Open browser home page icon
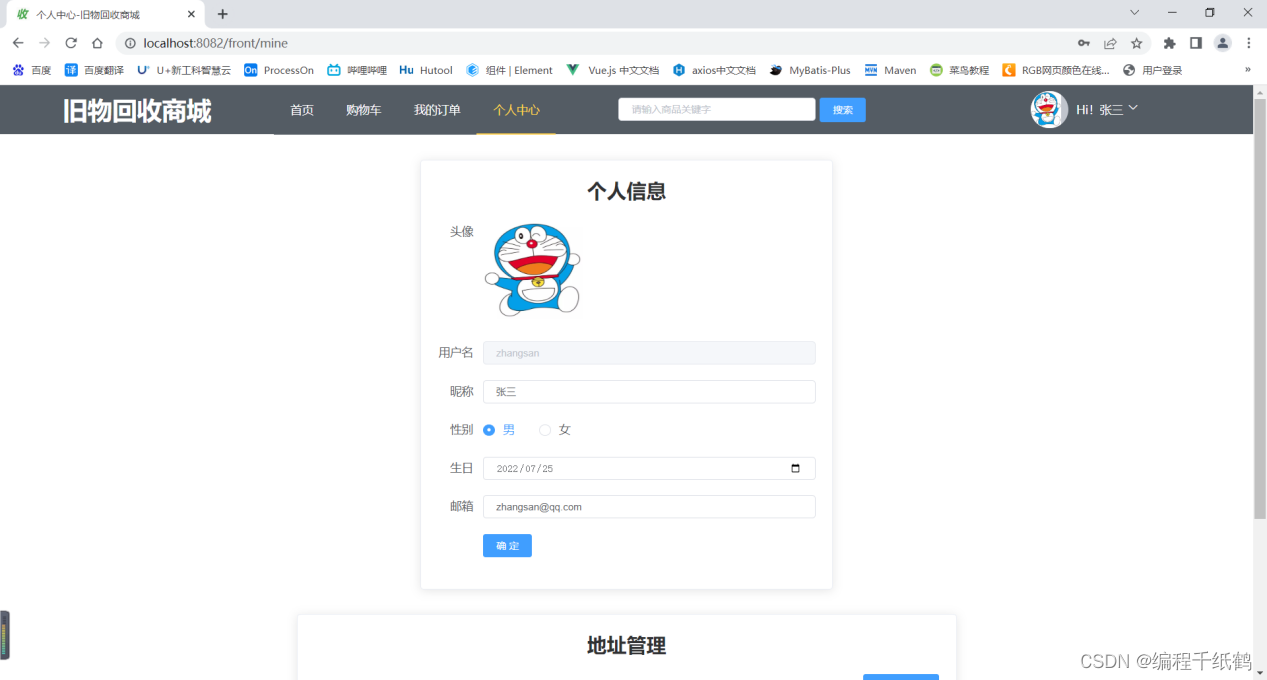The height and width of the screenshot is (680, 1267). click(x=97, y=43)
